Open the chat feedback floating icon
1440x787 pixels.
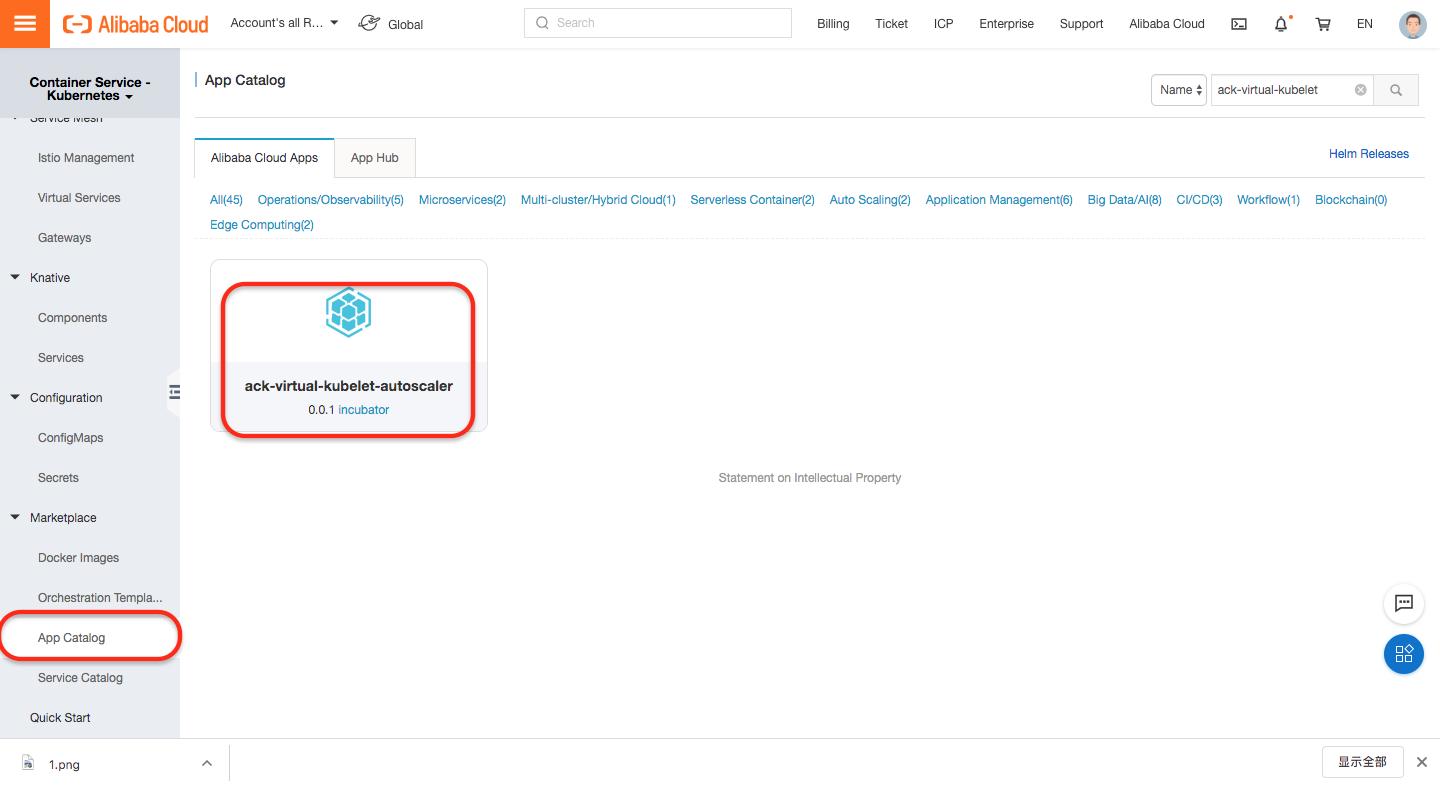click(1404, 603)
